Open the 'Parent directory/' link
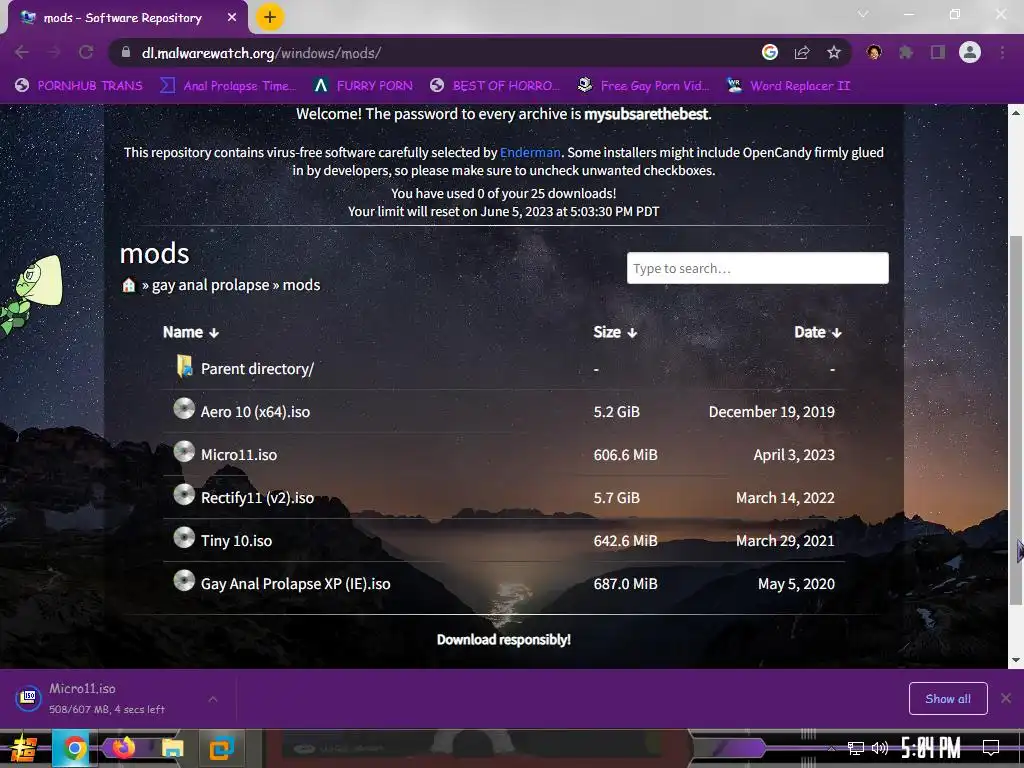The height and width of the screenshot is (768, 1024). [257, 369]
